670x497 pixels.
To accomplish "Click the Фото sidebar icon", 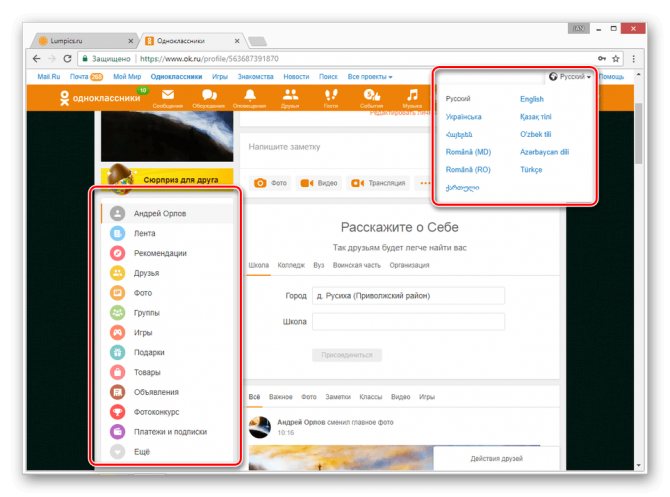I will (118, 293).
